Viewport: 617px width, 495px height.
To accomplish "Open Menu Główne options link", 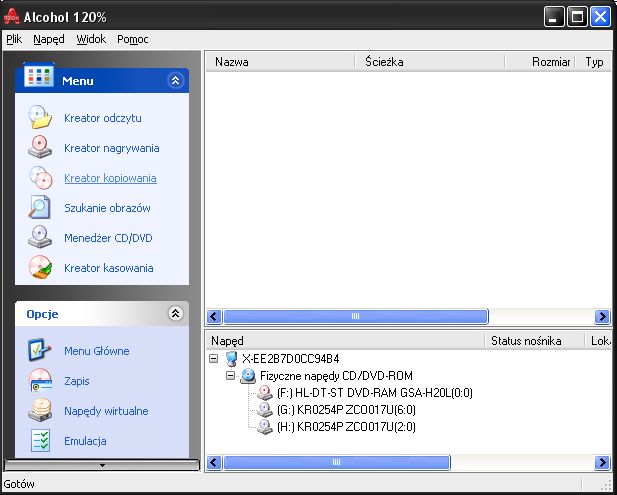I will tap(97, 351).
